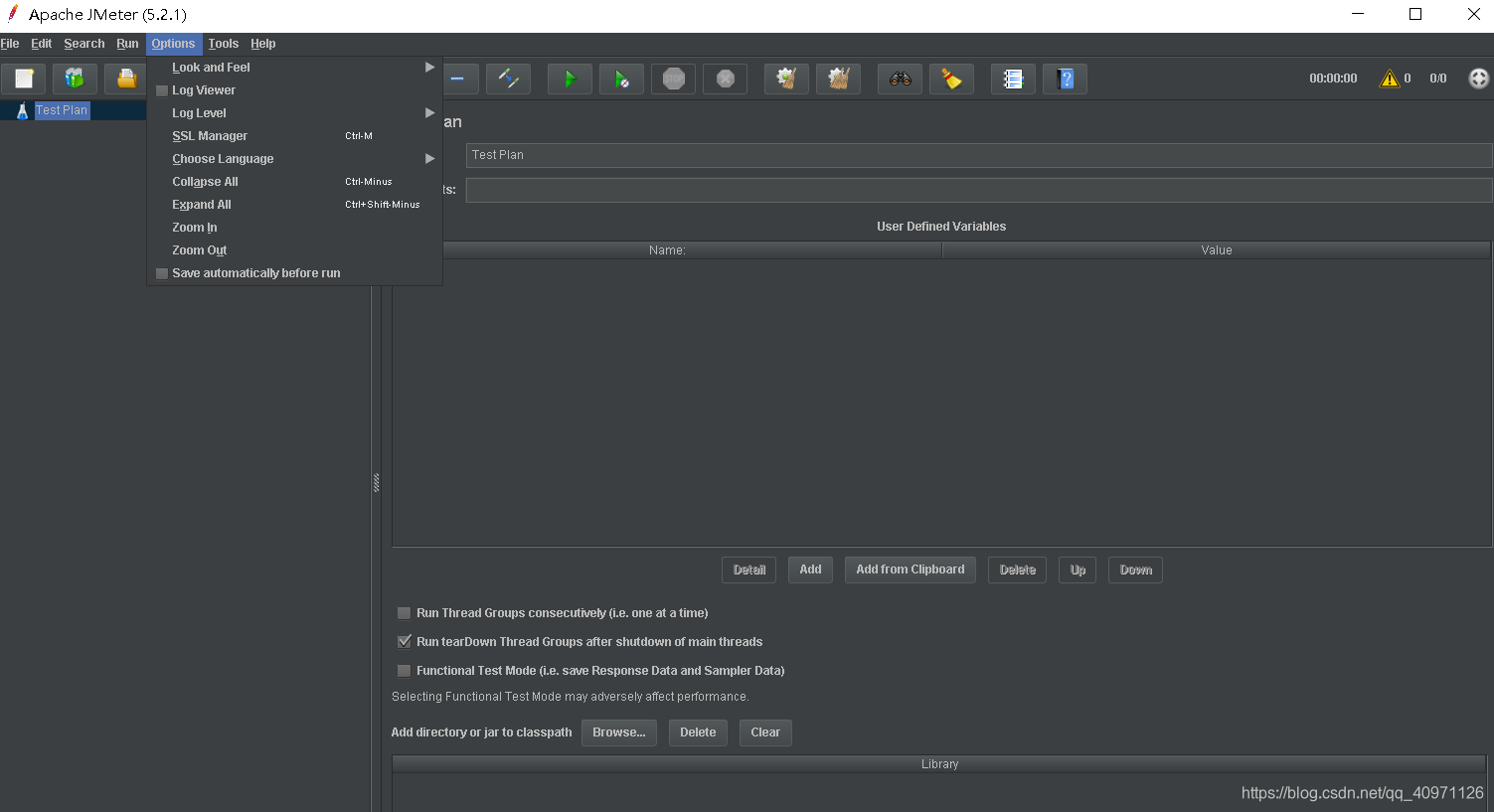Open the Edit menu

click(x=41, y=44)
